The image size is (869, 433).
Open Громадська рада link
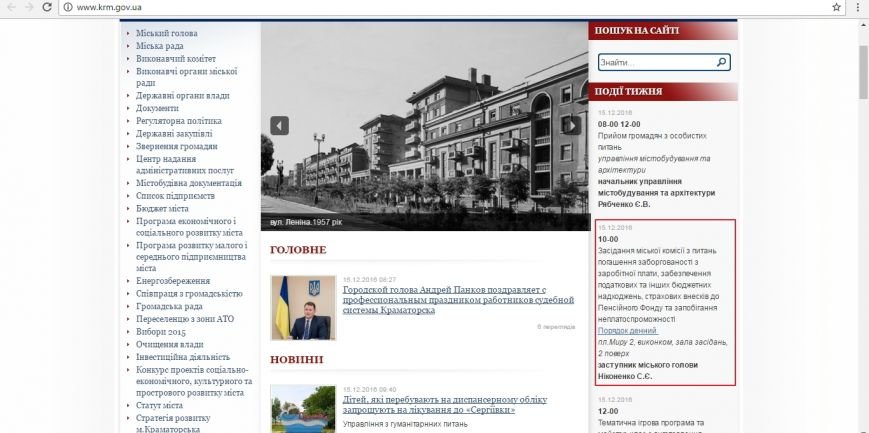[x=169, y=307]
